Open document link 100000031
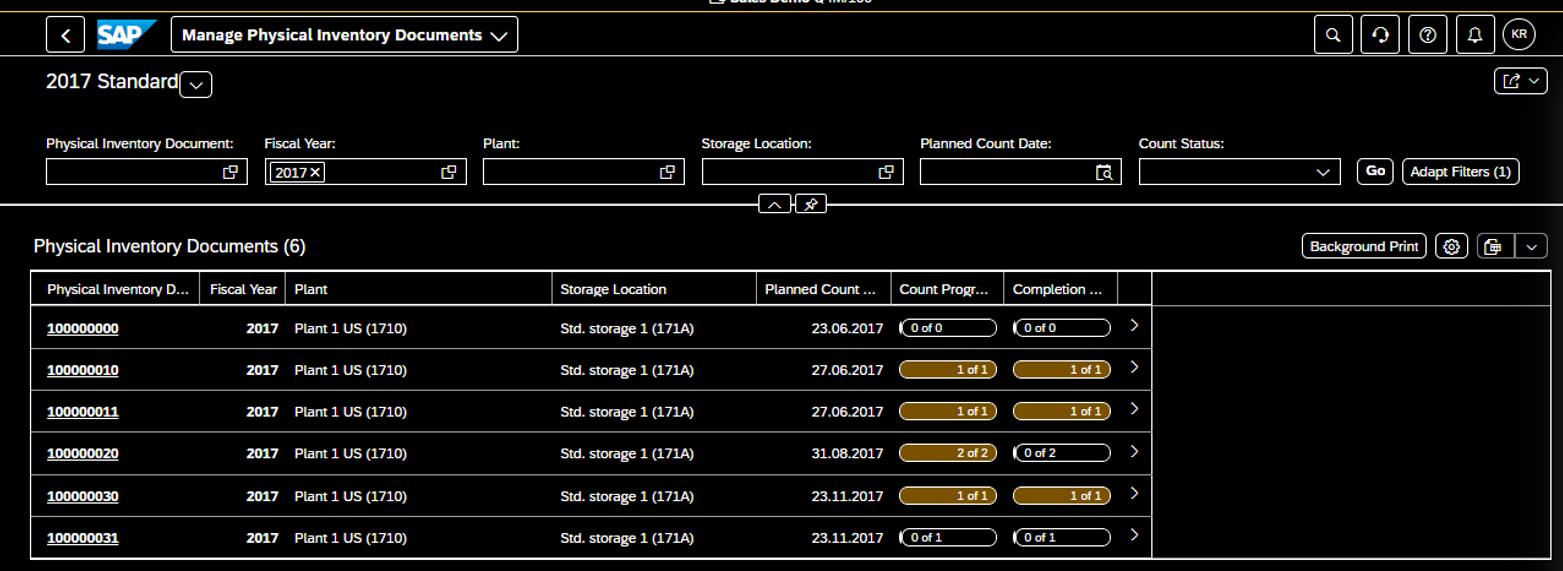This screenshot has width=1563, height=571. point(83,538)
